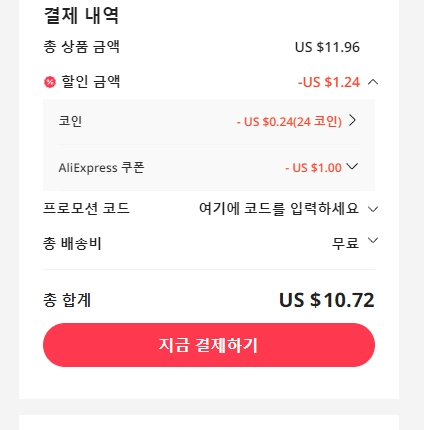The height and width of the screenshot is (430, 424).
Task: Select the -US $0.24(24 코인) coin discount
Action: (x=289, y=121)
